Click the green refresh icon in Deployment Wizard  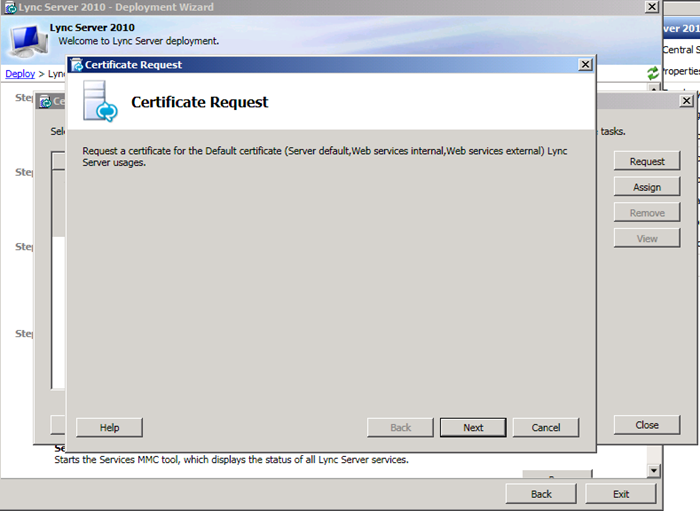(653, 73)
